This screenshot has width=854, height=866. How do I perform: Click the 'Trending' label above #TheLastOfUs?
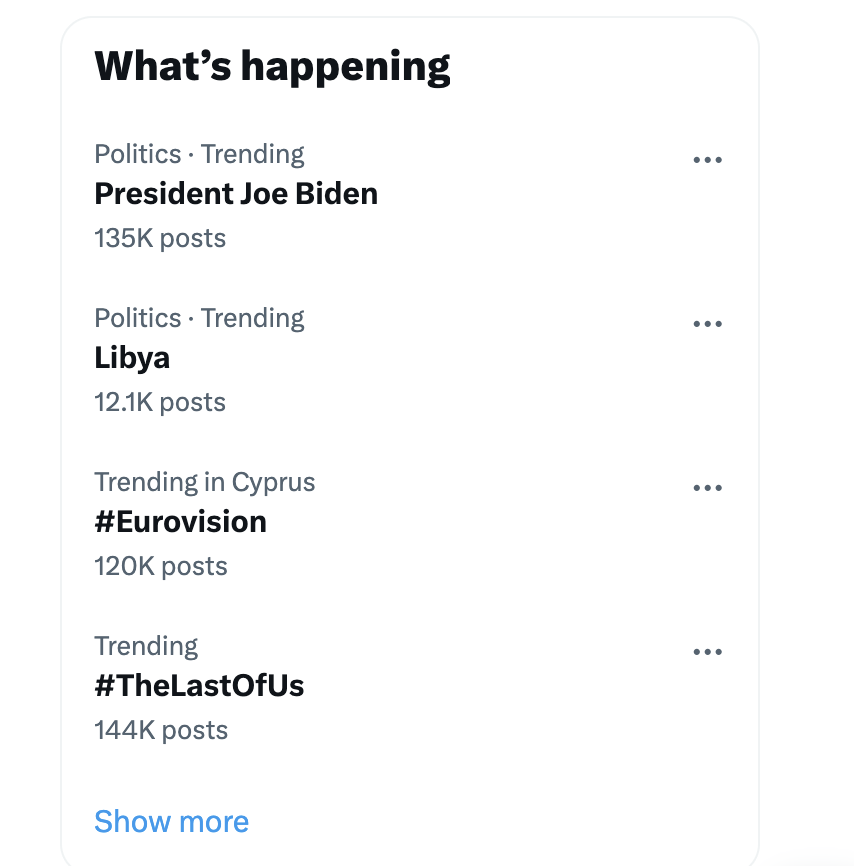[146, 646]
